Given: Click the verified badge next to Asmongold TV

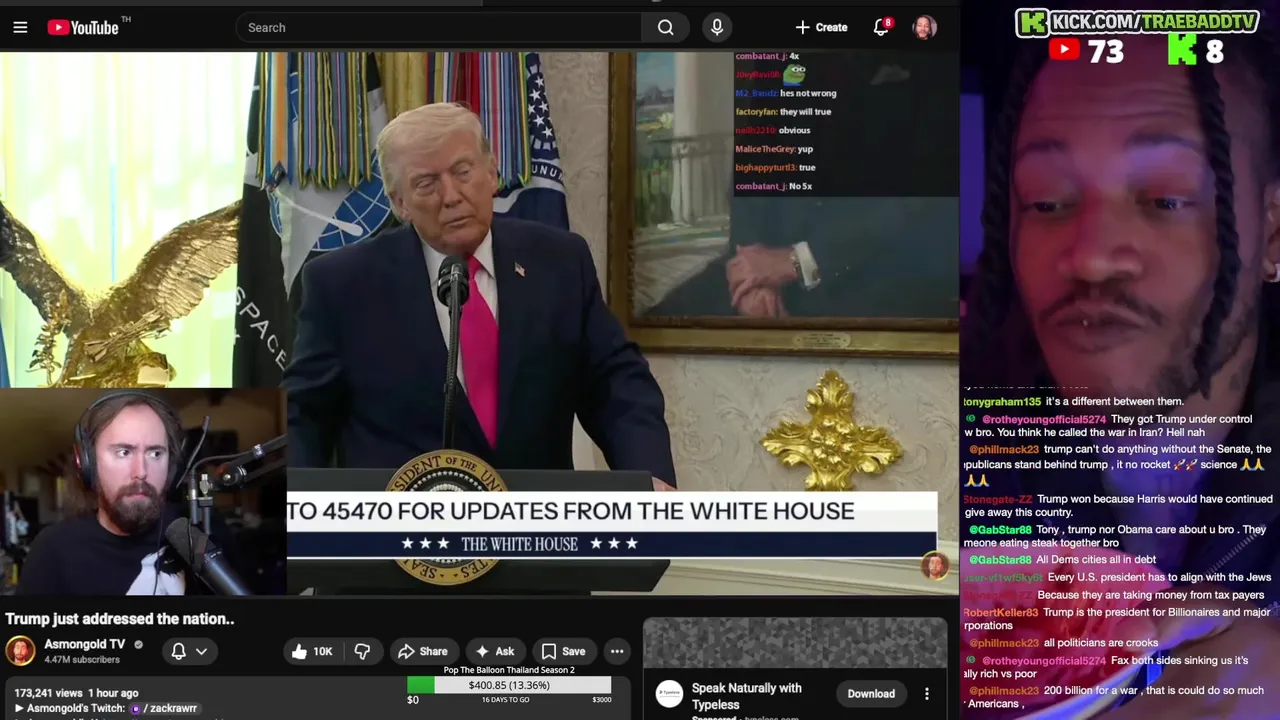Looking at the screenshot, I should point(139,645).
